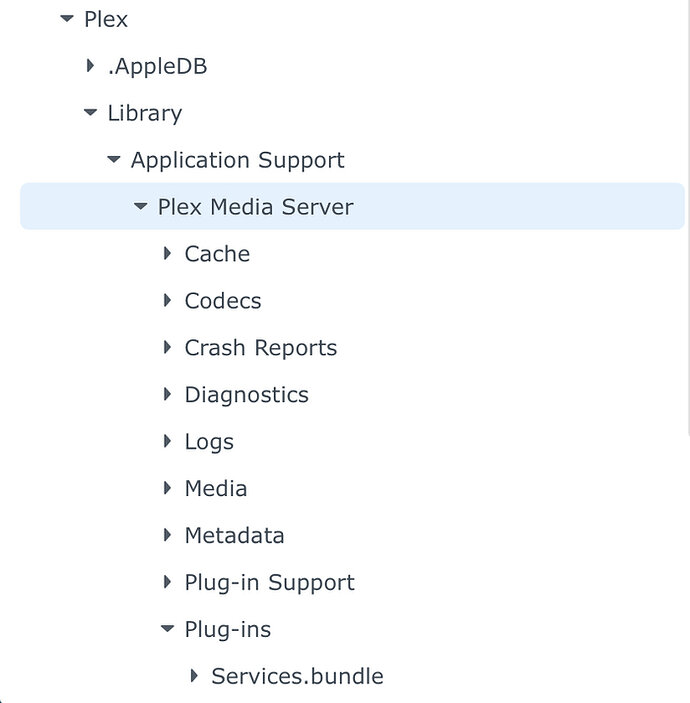
Task: Collapse the Plex Media Server arrow
Action: [x=140, y=207]
